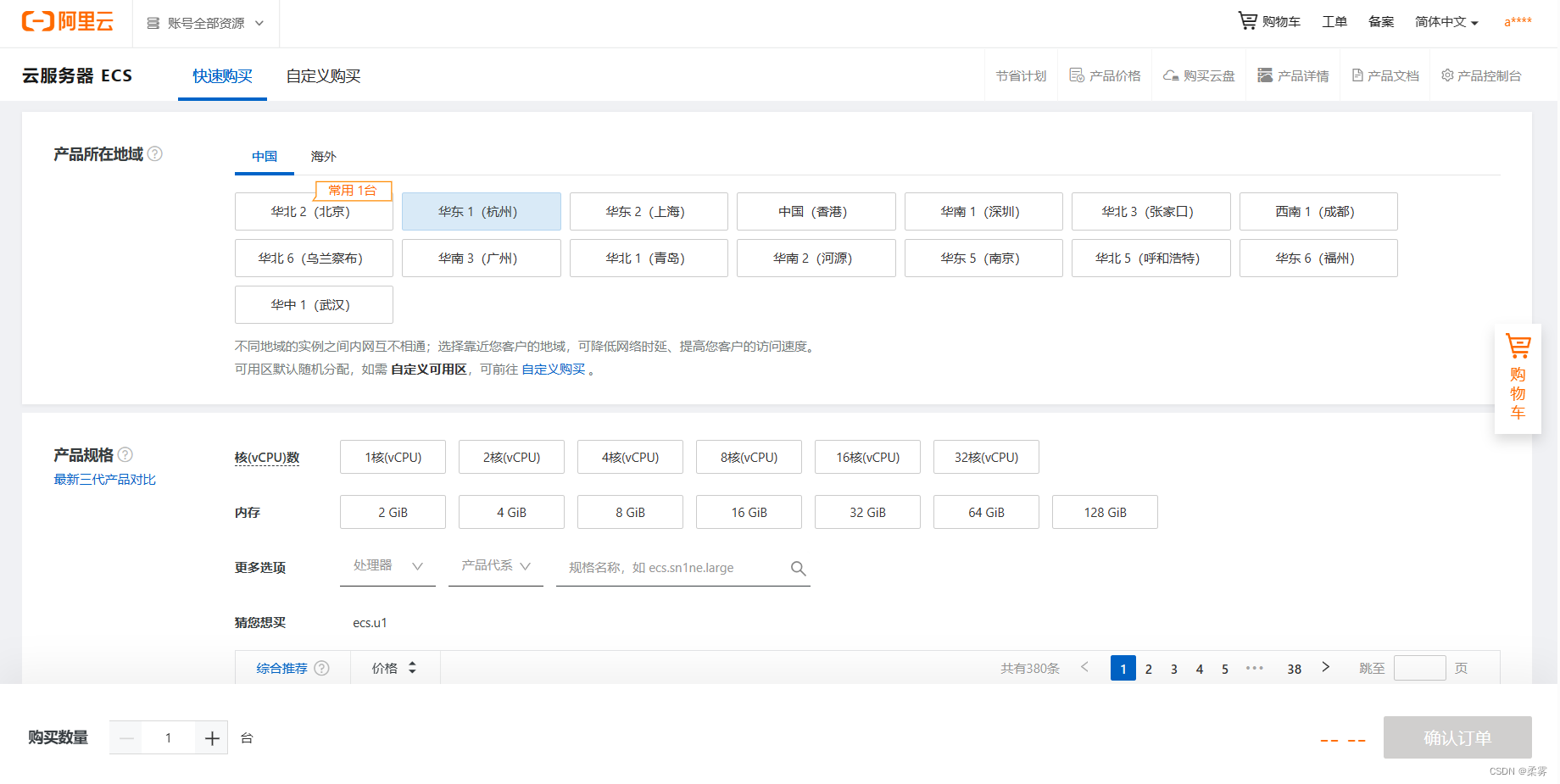1560x784 pixels.
Task: Decrease purchase quantity with minus button
Action: [x=126, y=738]
